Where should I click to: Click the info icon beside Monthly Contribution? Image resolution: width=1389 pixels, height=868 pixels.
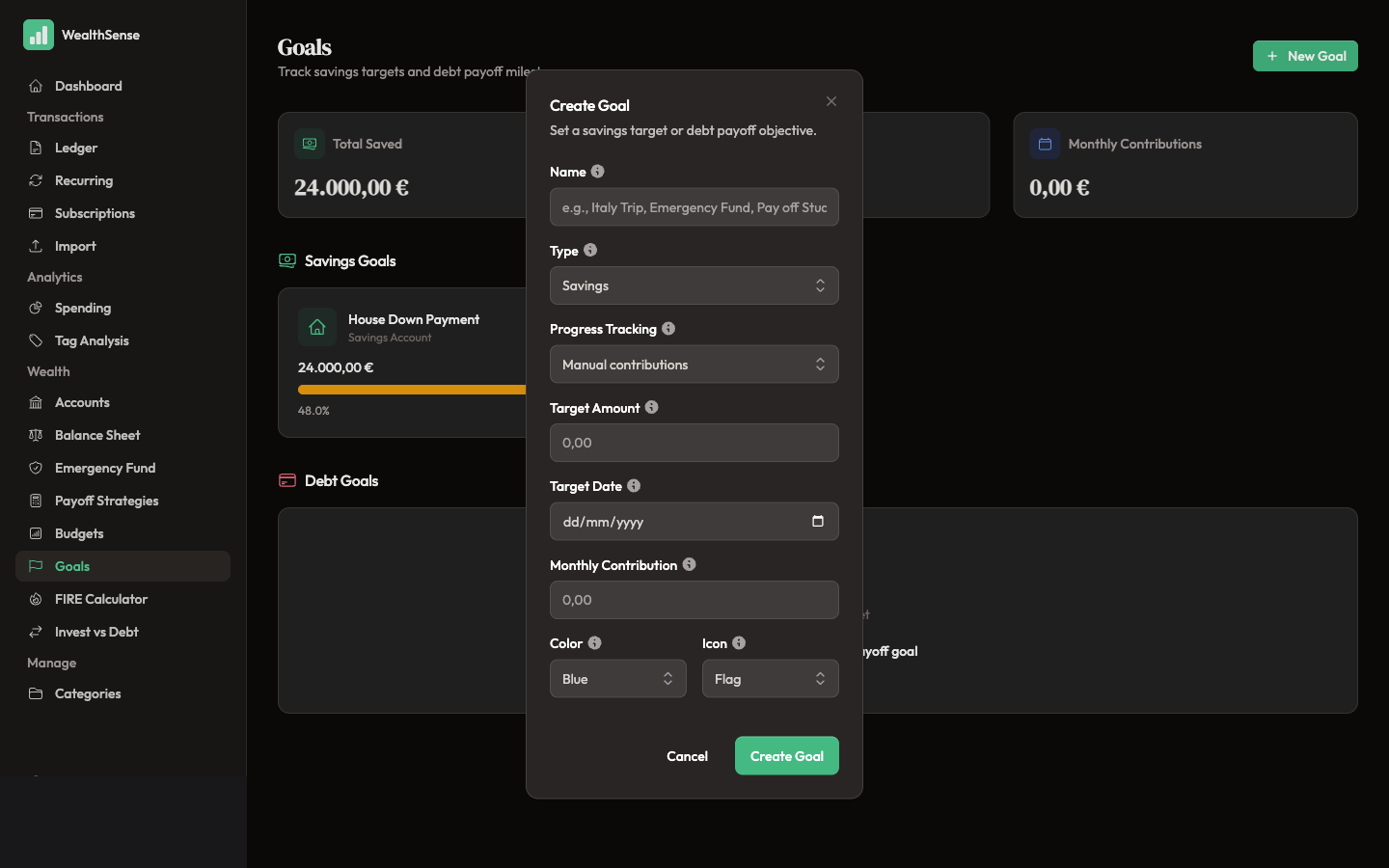690,564
